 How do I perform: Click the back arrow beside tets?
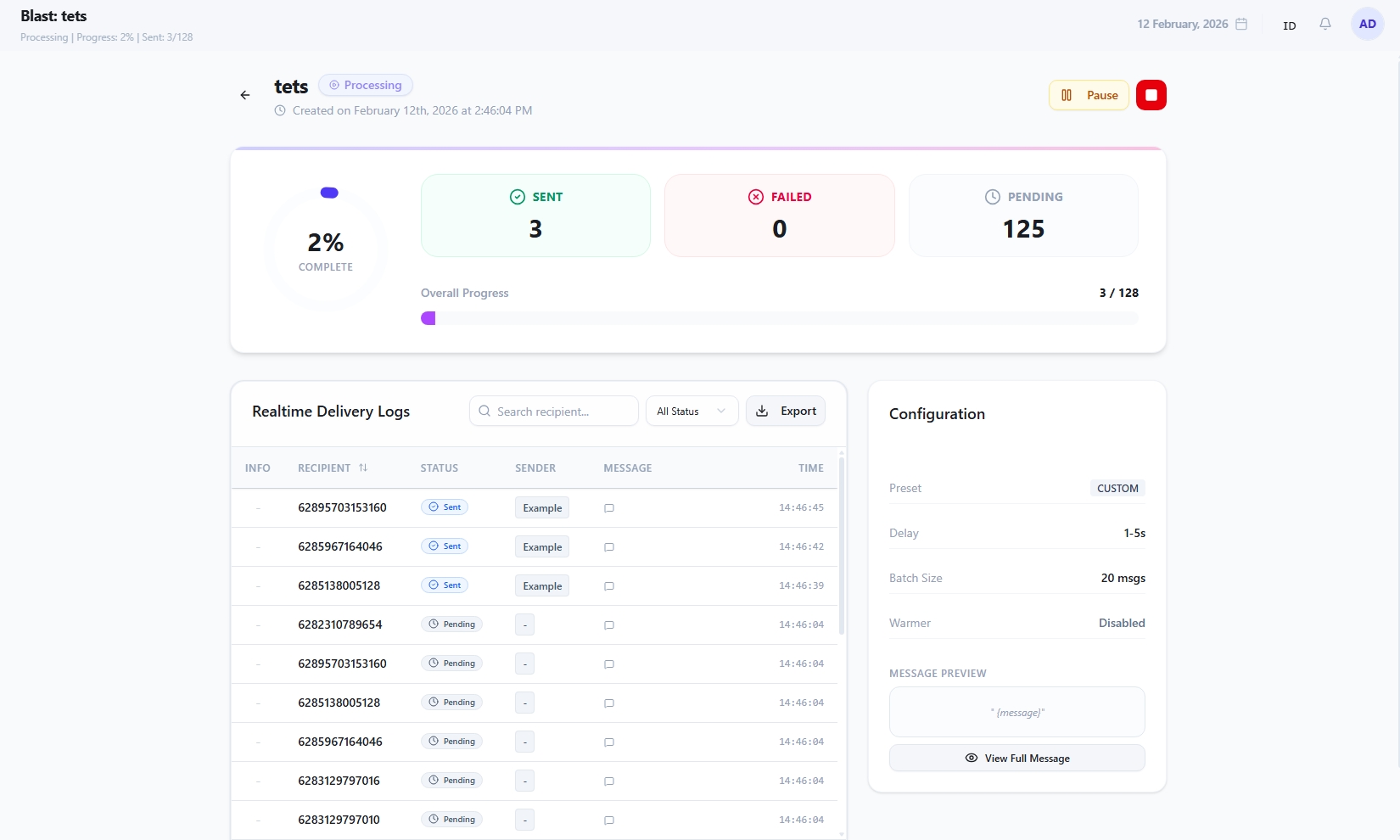(x=245, y=95)
